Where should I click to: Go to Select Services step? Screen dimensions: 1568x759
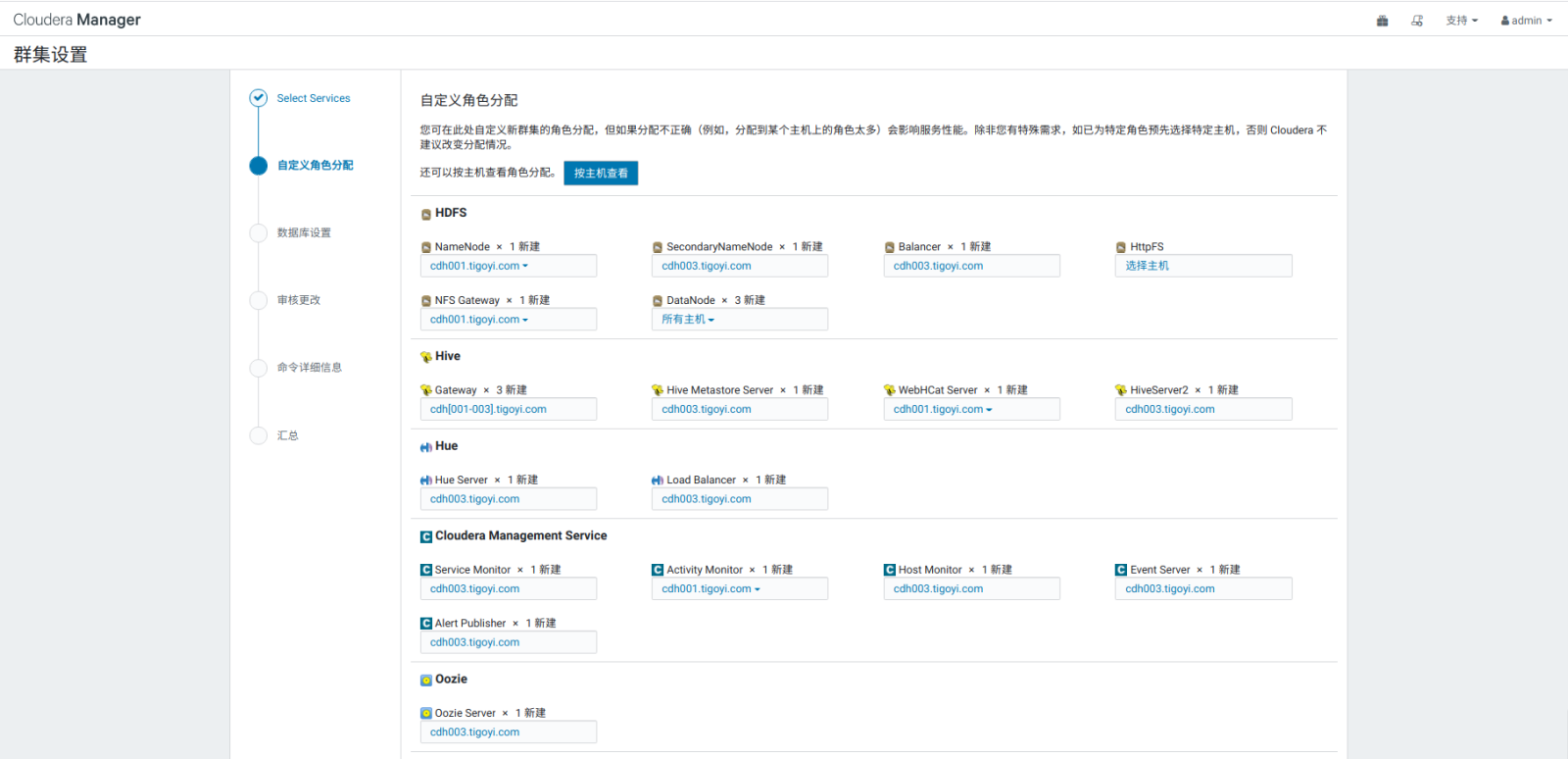(x=314, y=98)
